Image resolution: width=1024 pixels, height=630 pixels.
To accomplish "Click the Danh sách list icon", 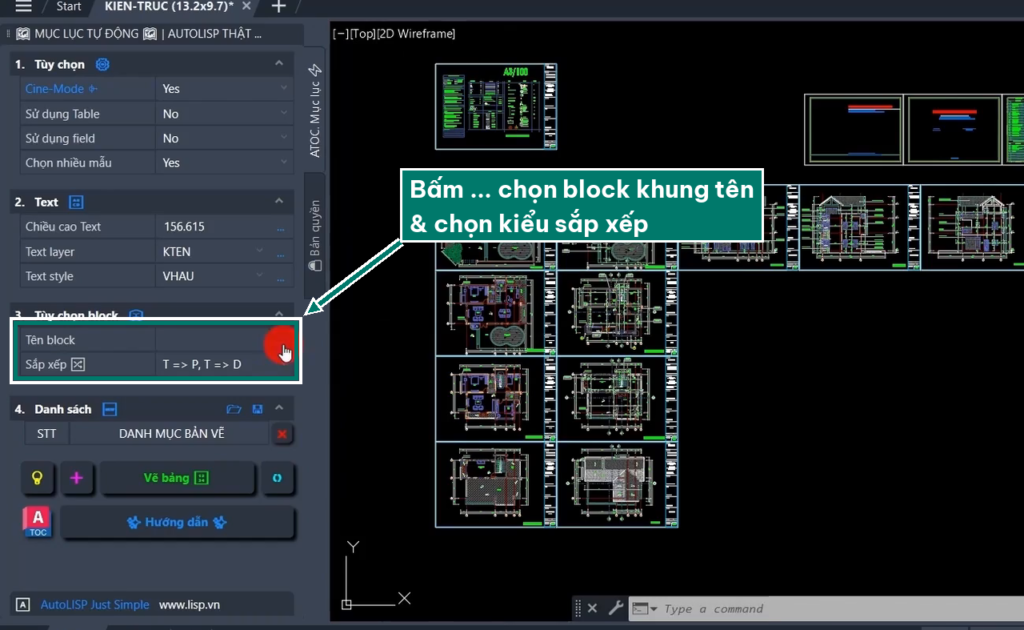I will (110, 409).
